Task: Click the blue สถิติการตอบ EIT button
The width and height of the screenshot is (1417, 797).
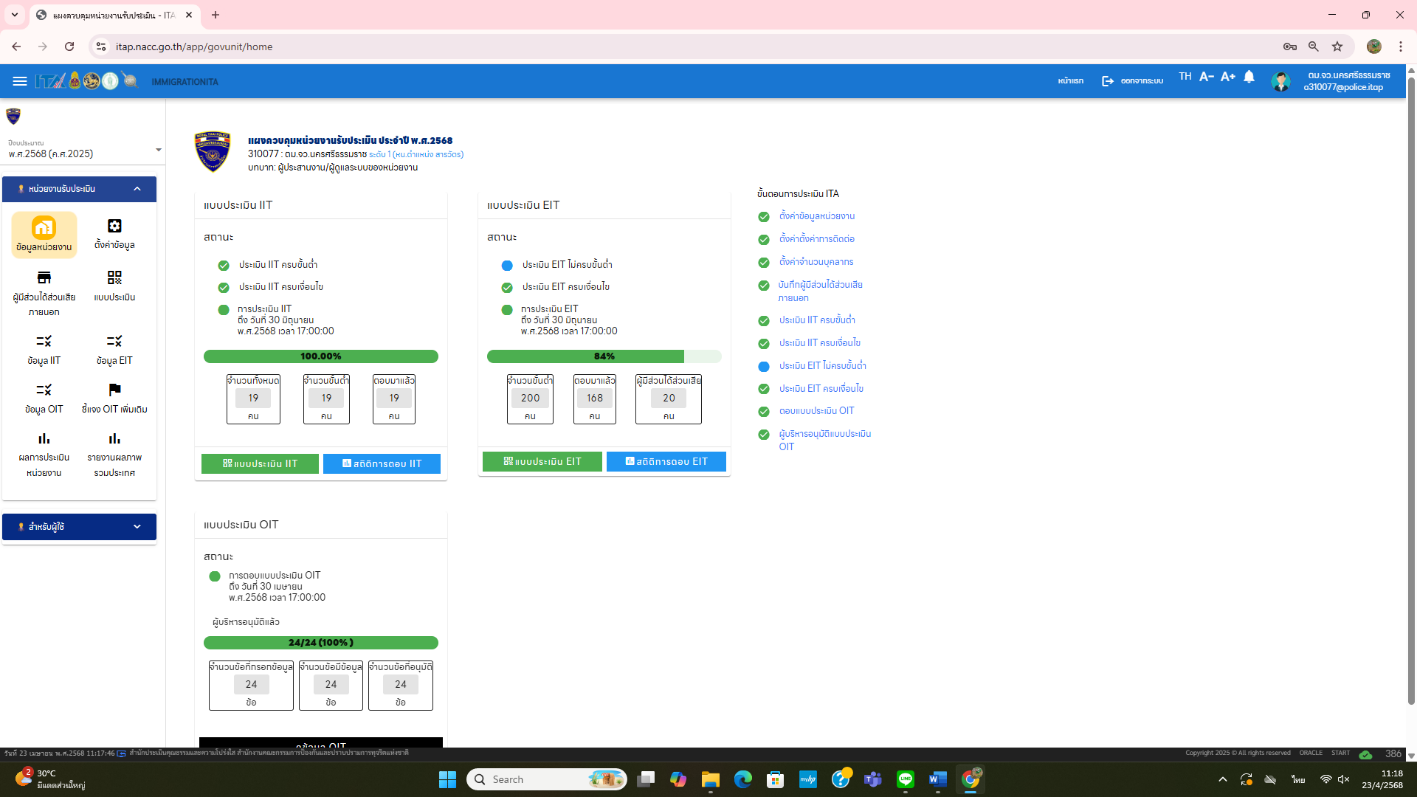Action: point(666,462)
